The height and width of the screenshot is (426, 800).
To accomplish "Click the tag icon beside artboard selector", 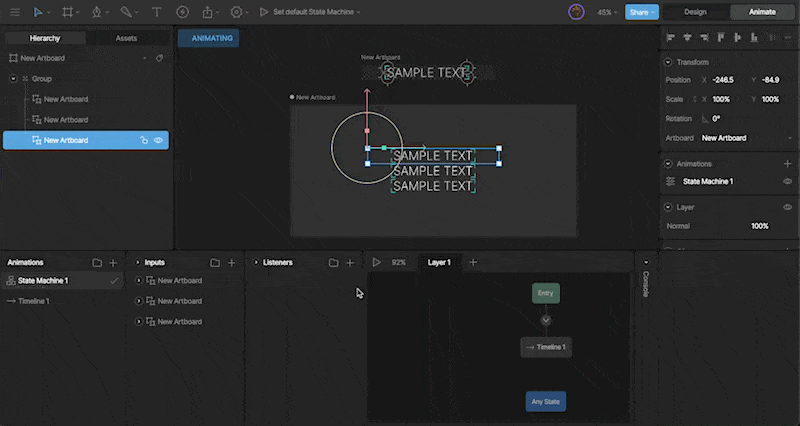I will click(x=159, y=58).
